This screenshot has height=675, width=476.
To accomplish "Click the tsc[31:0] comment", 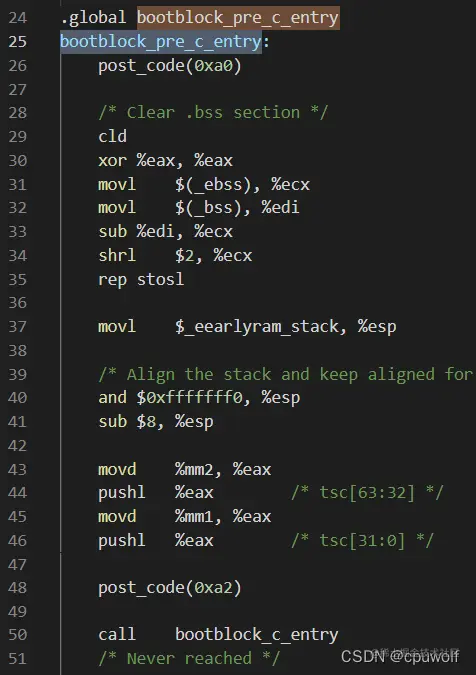I will click(x=363, y=541).
